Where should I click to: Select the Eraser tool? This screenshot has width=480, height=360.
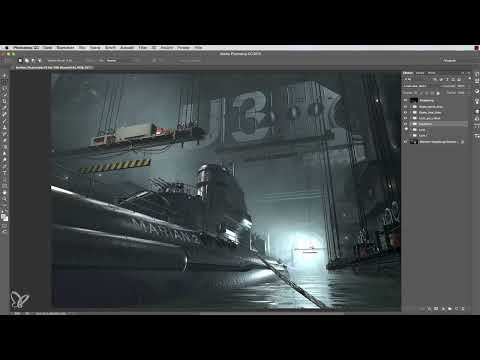click(5, 140)
